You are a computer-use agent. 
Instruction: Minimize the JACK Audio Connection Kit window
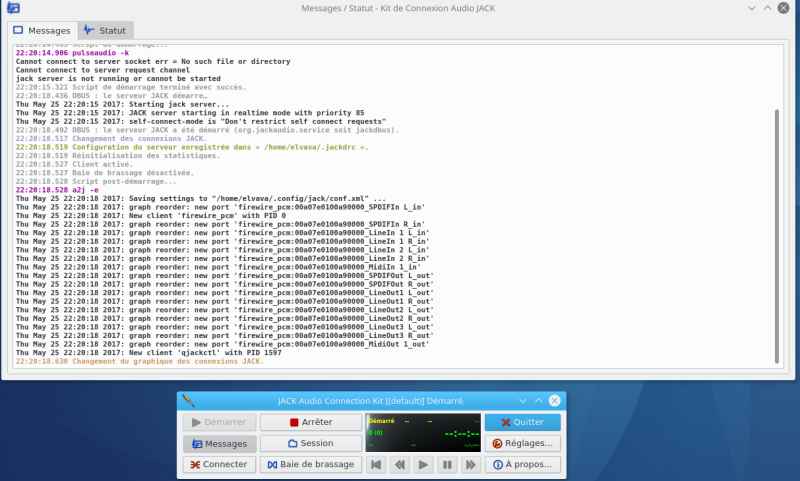[523, 401]
